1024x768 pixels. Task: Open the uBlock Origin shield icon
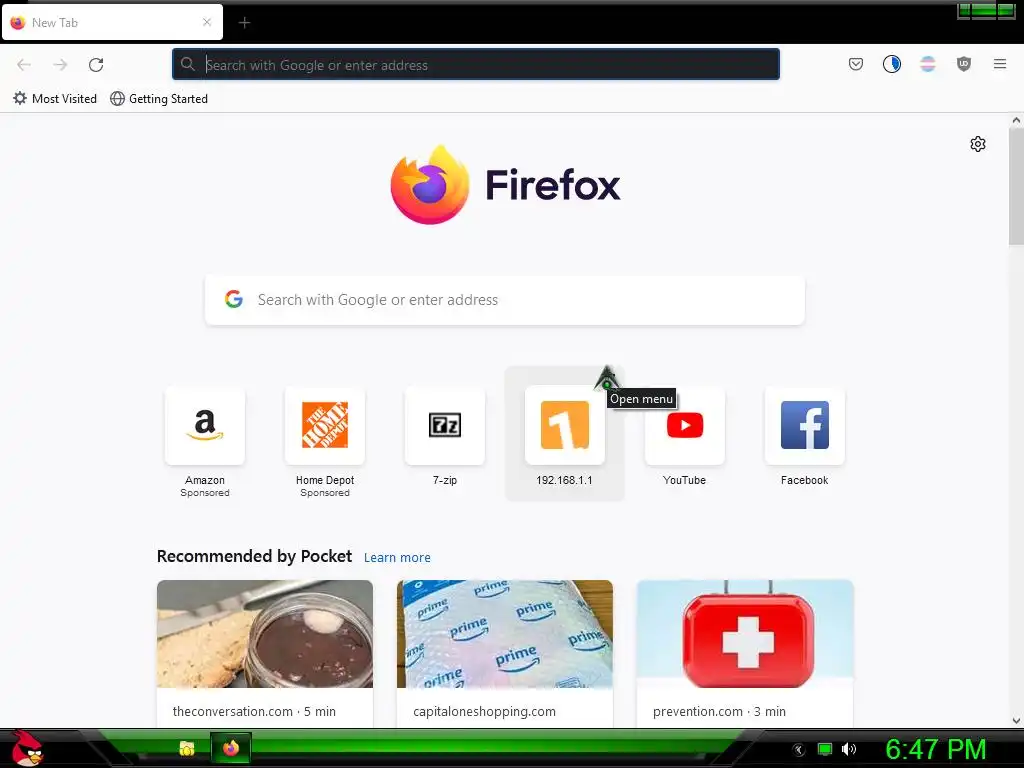(963, 64)
